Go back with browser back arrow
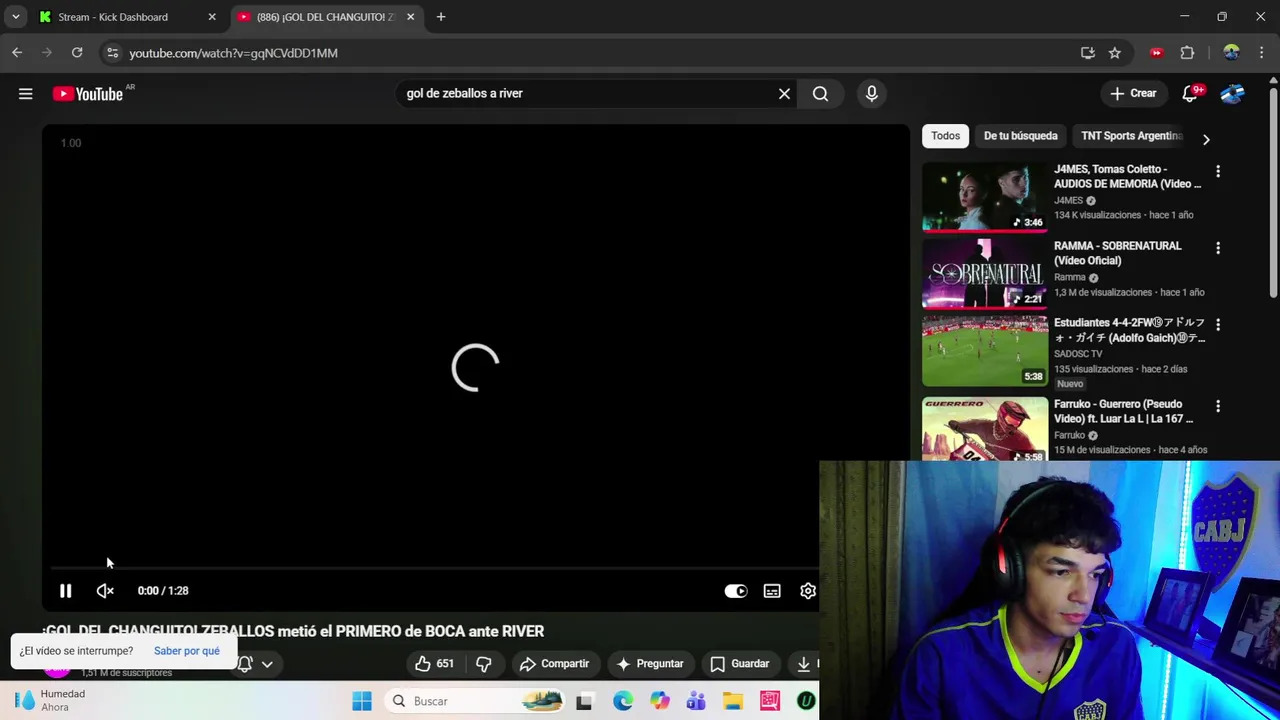The height and width of the screenshot is (720, 1280). click(17, 53)
